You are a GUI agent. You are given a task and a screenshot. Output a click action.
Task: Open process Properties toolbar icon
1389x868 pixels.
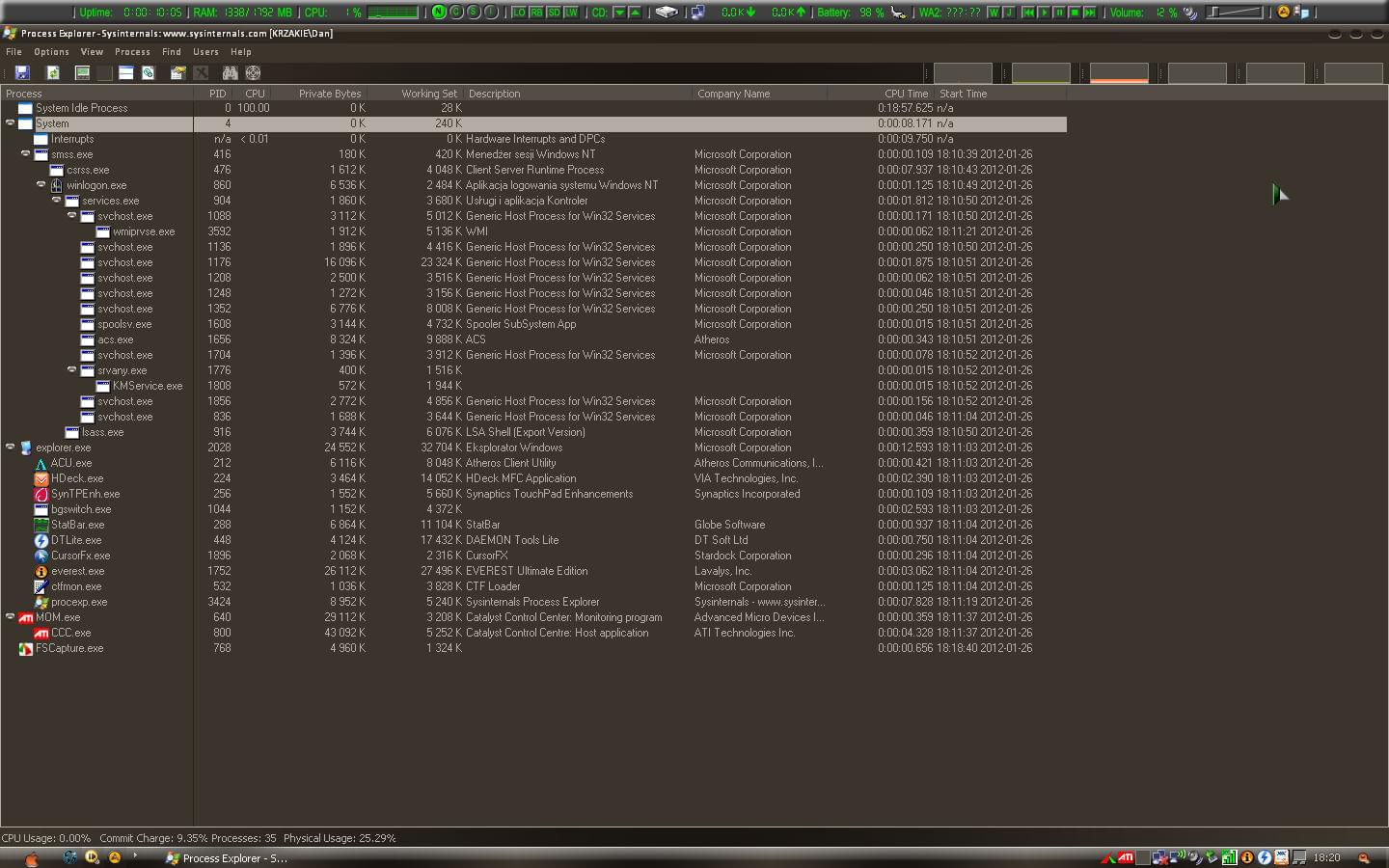[x=177, y=72]
